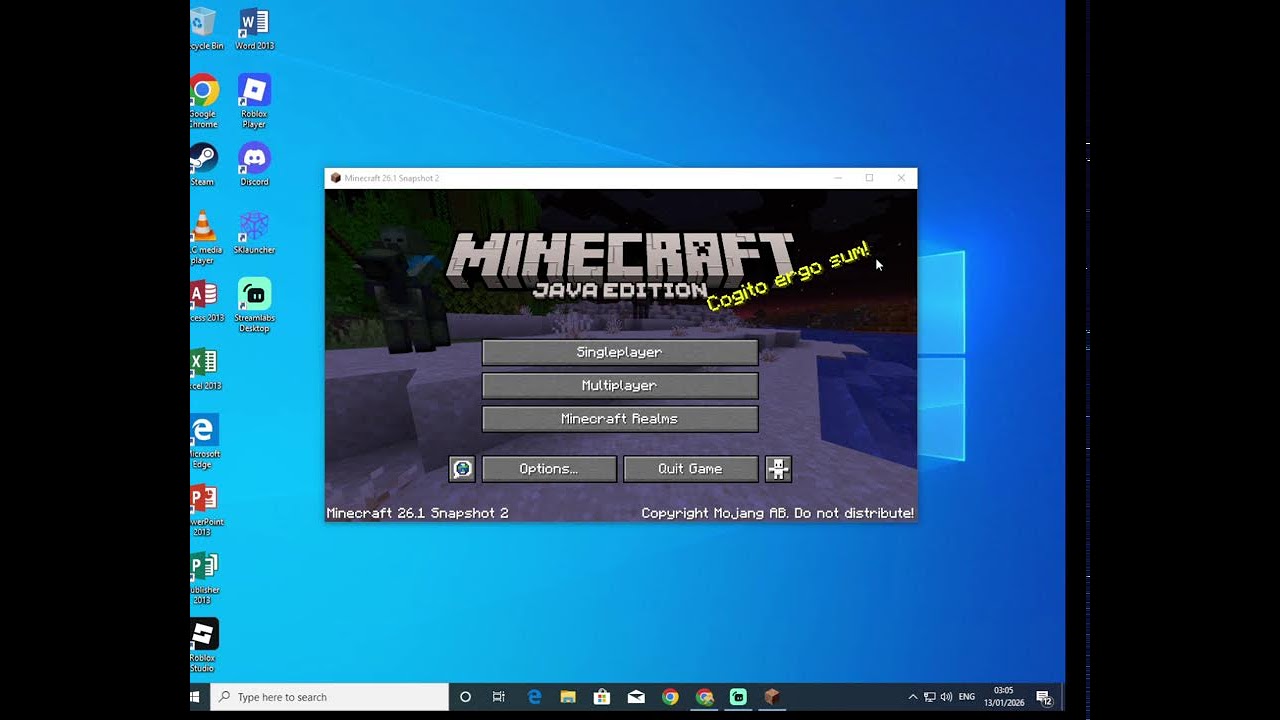Open Steam desktop shortcut

(x=203, y=164)
